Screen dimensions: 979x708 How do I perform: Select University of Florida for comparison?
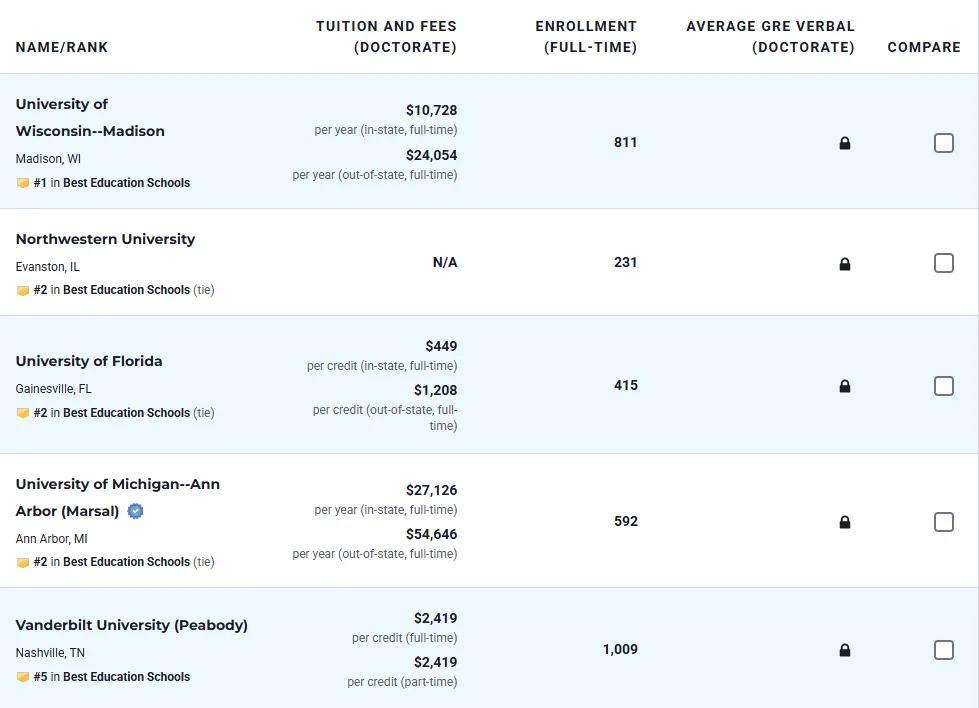coord(943,386)
